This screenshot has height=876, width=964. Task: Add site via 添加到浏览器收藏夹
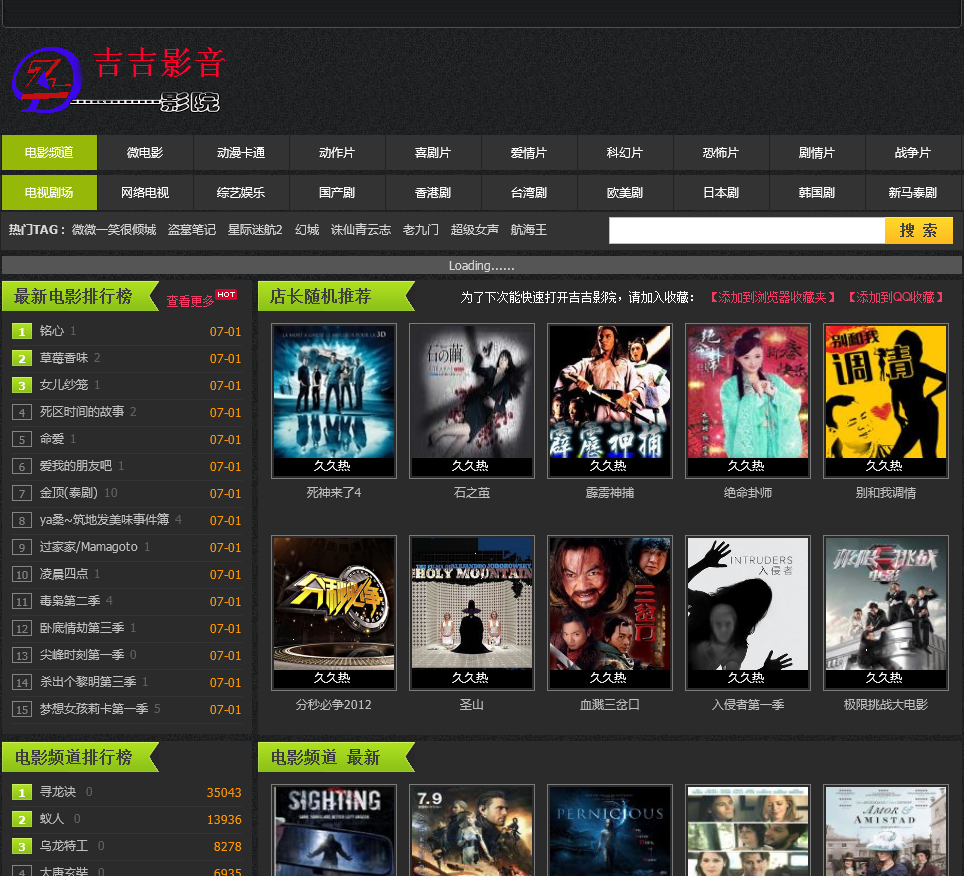click(773, 298)
